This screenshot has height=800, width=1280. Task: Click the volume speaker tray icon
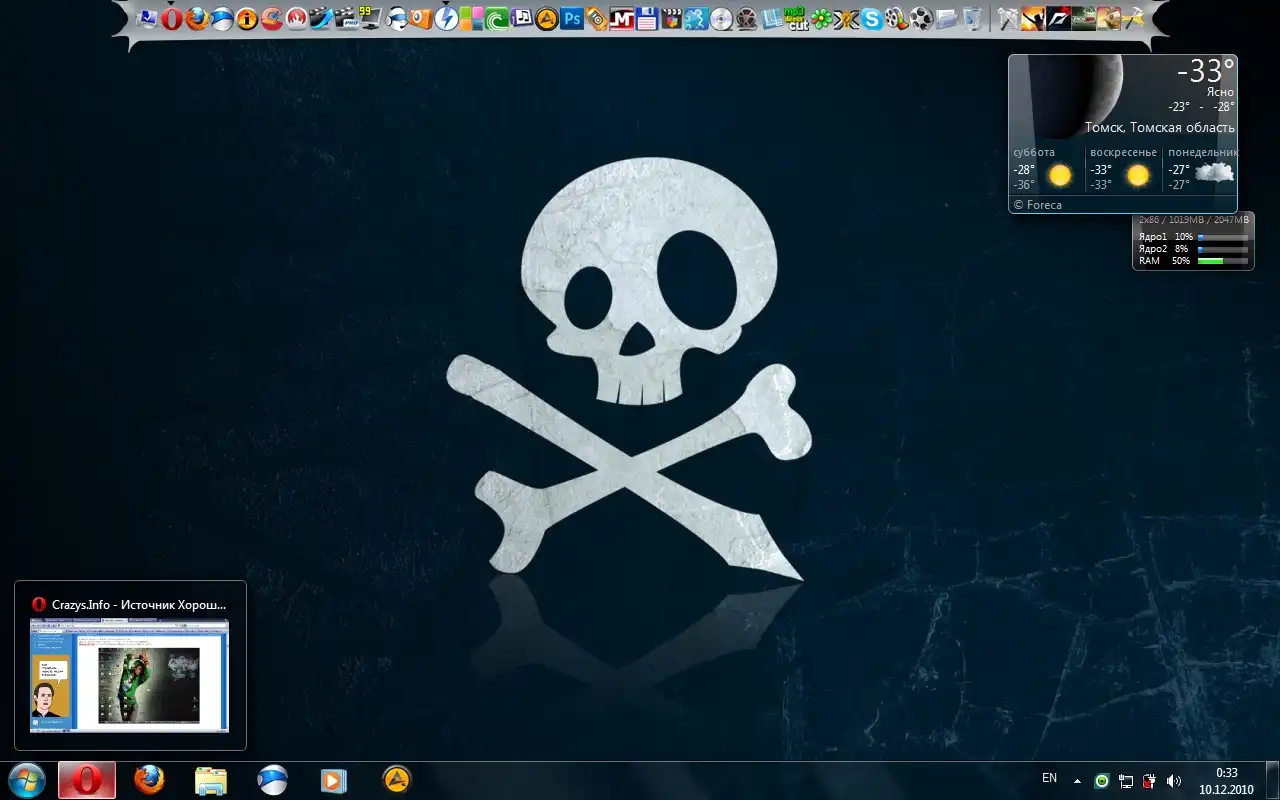[1174, 781]
